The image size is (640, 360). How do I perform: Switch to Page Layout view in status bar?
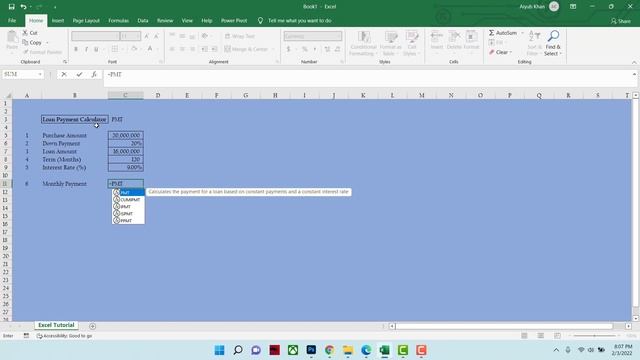(x=540, y=336)
